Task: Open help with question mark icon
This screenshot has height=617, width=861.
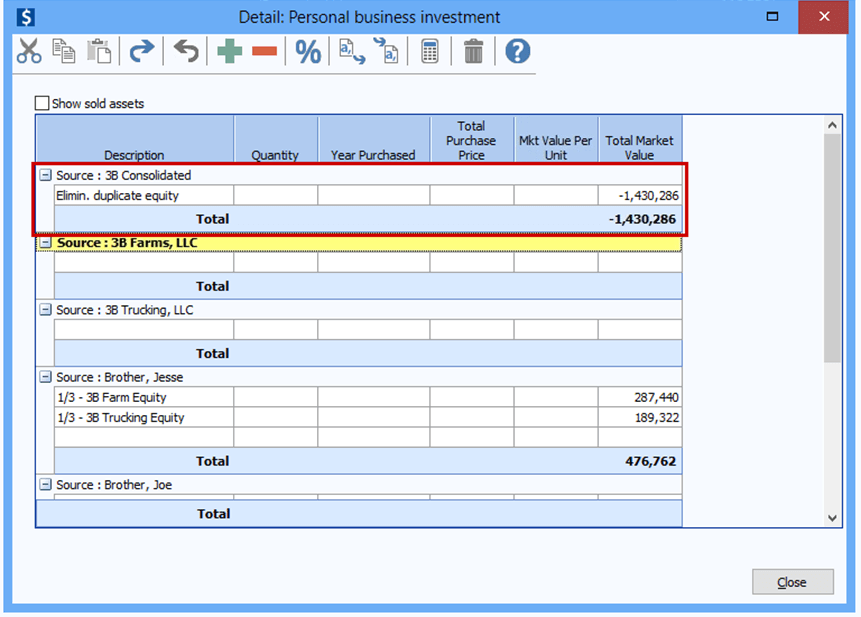Action: [517, 52]
